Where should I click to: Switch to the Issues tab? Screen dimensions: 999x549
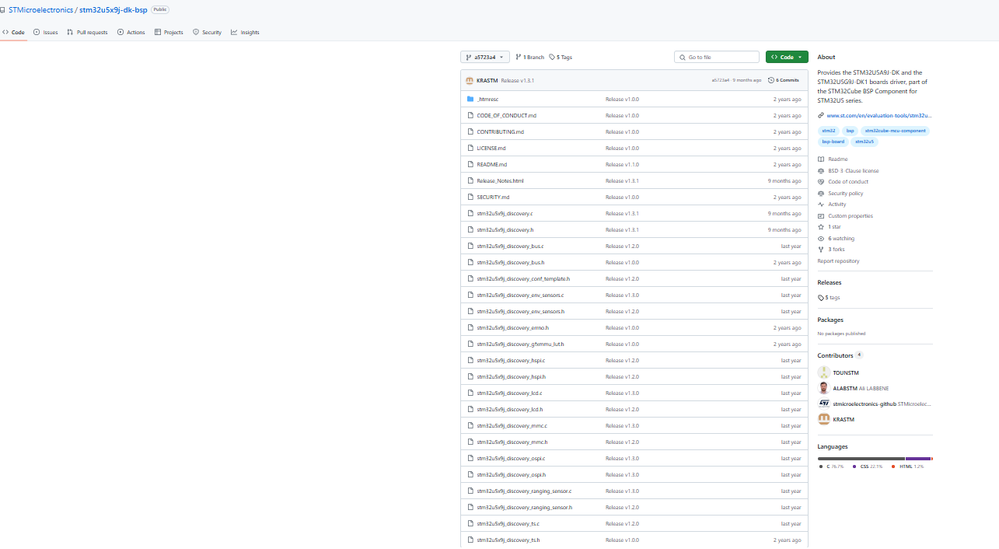45,32
